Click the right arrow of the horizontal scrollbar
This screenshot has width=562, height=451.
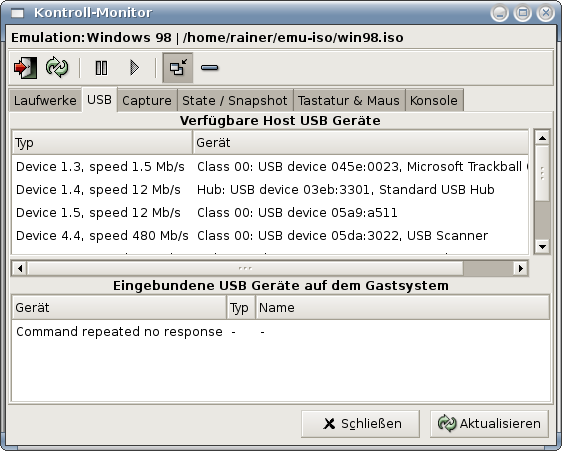[520, 268]
